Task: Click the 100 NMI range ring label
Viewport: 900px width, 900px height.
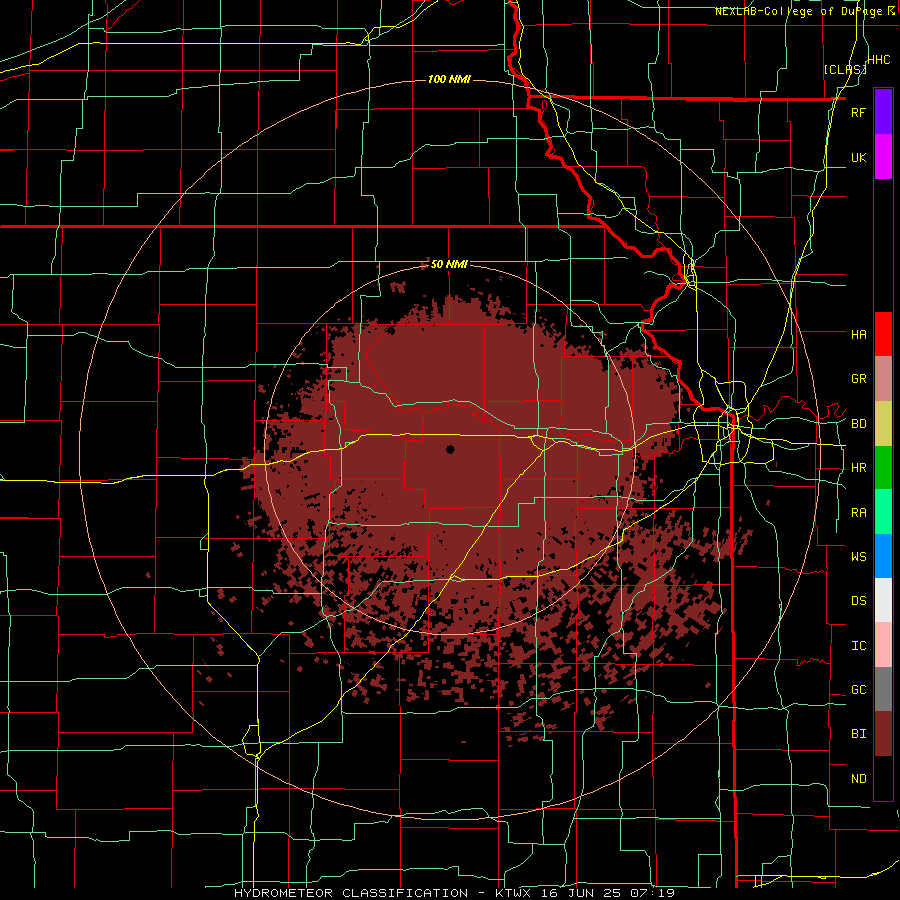Action: [449, 79]
